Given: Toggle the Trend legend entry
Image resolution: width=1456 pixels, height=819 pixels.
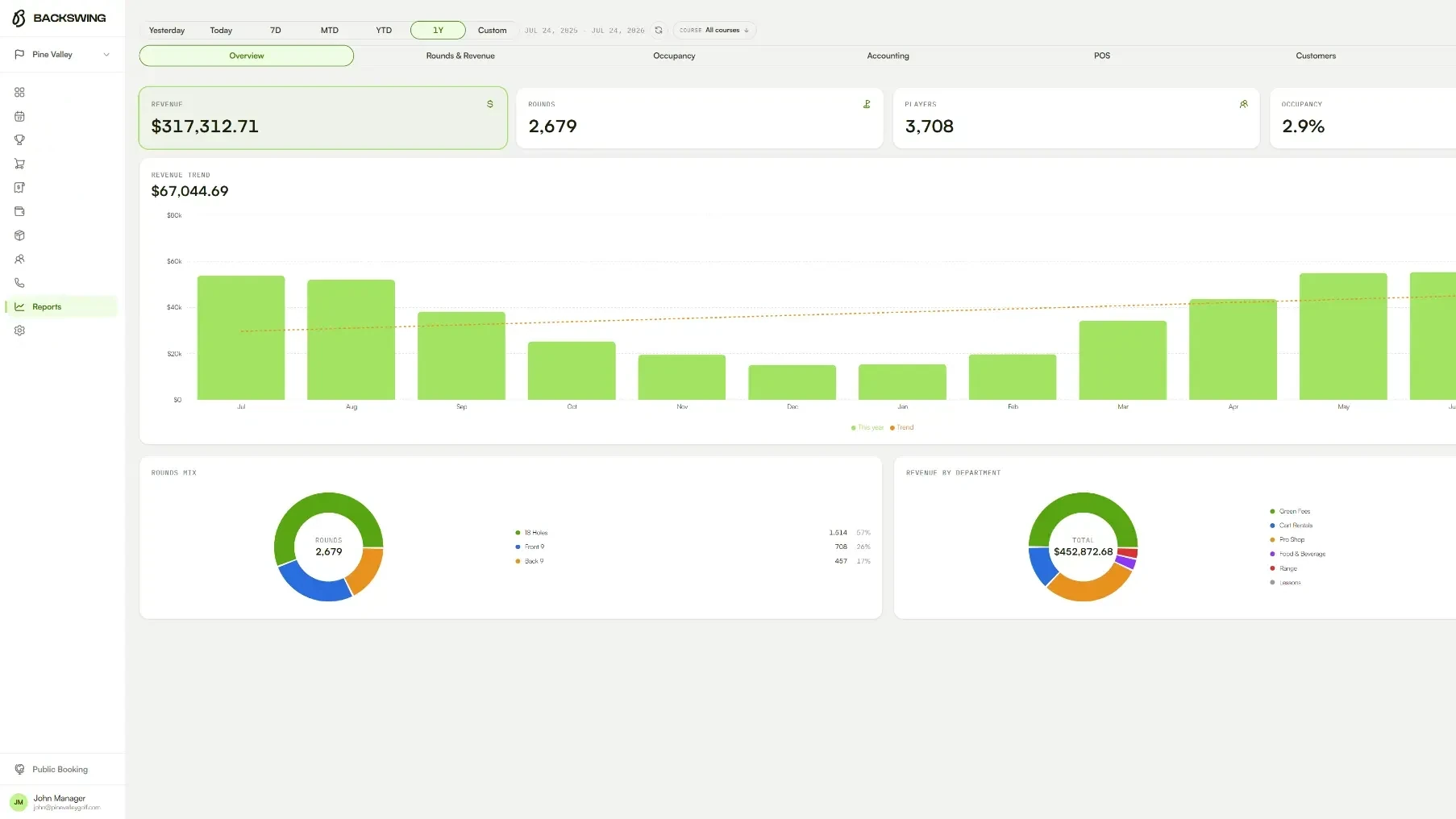Looking at the screenshot, I should (x=902, y=427).
